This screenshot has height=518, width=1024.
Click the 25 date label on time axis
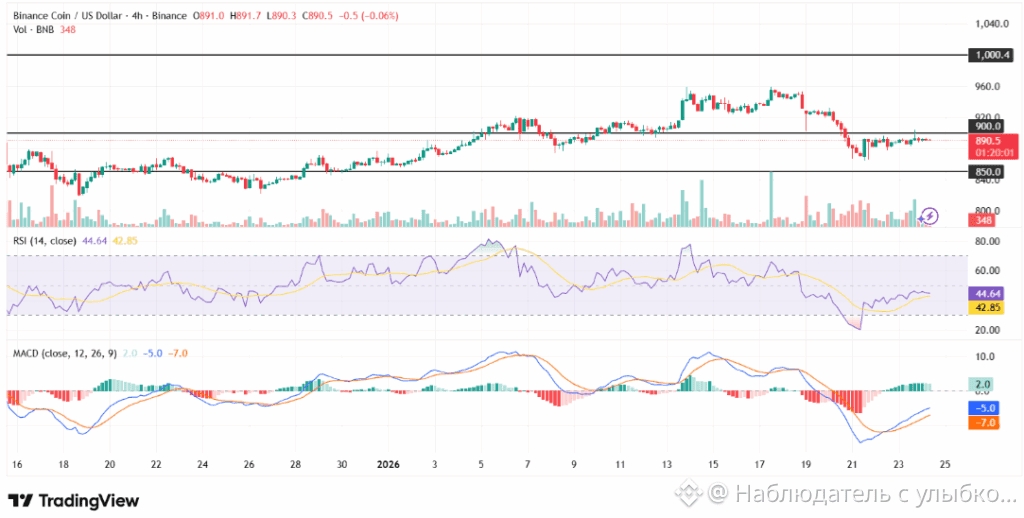(x=944, y=464)
